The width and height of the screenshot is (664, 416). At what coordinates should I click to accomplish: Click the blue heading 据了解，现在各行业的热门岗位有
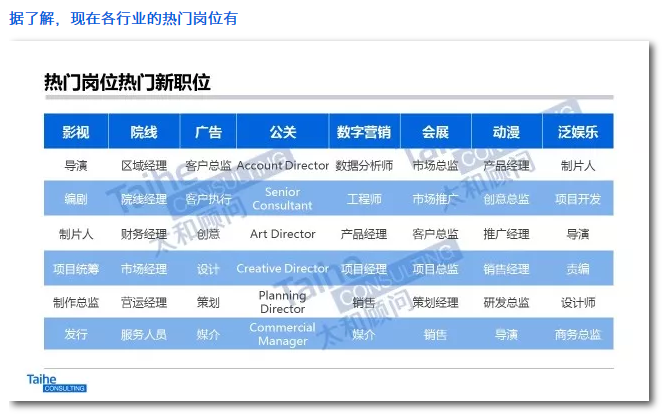124,18
